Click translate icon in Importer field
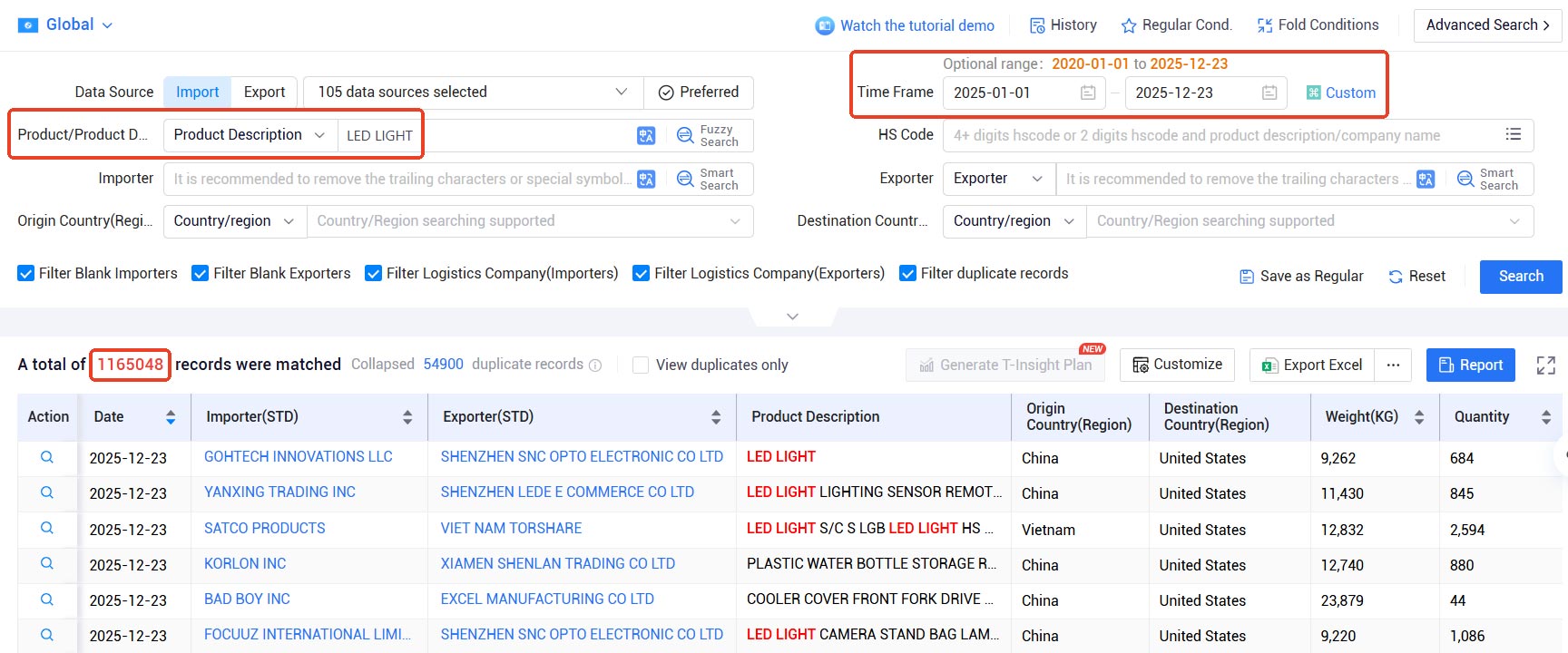This screenshot has height=653, width=1568. pos(646,180)
